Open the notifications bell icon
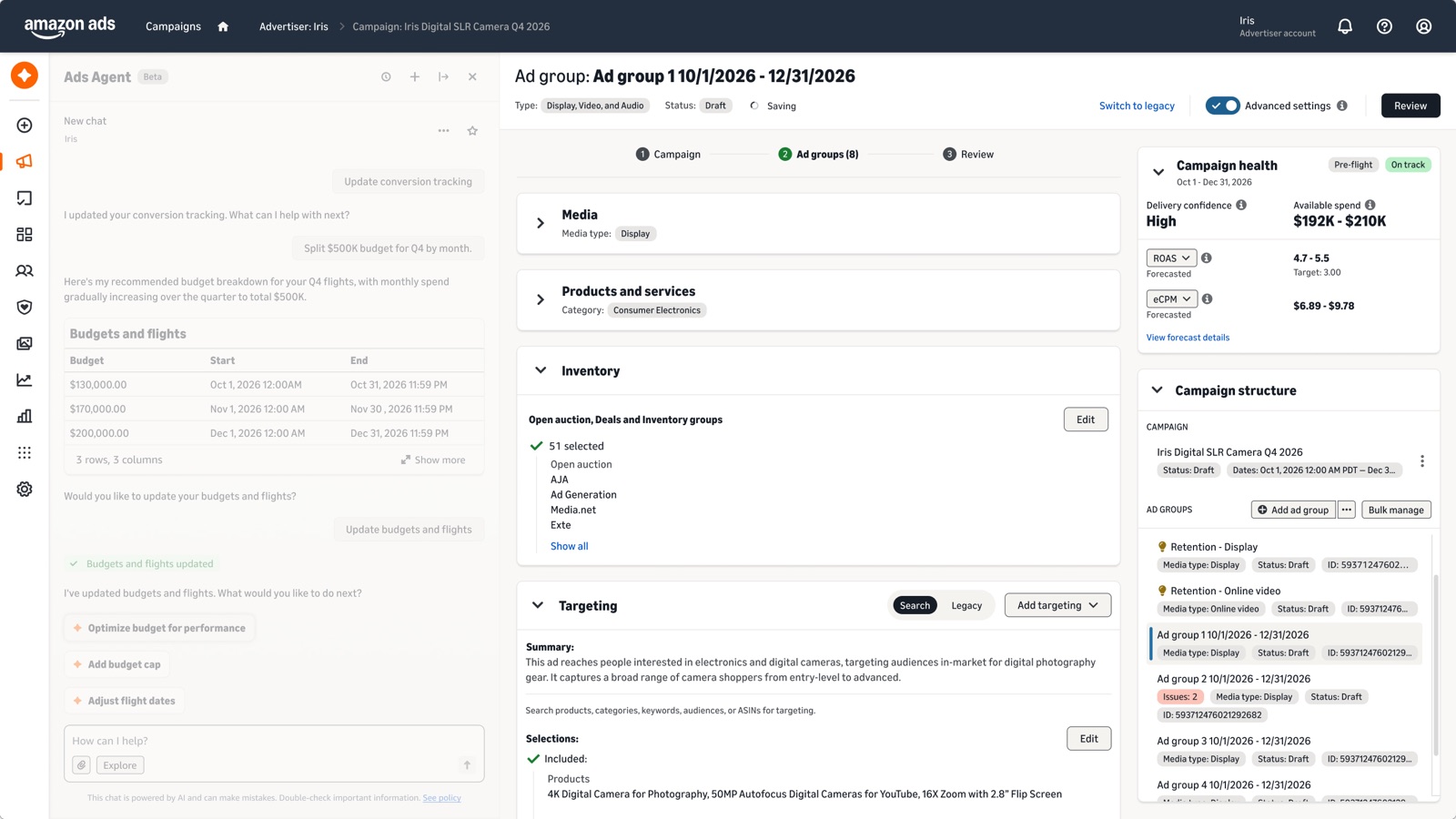The image size is (1456, 819). pyautogui.click(x=1345, y=26)
